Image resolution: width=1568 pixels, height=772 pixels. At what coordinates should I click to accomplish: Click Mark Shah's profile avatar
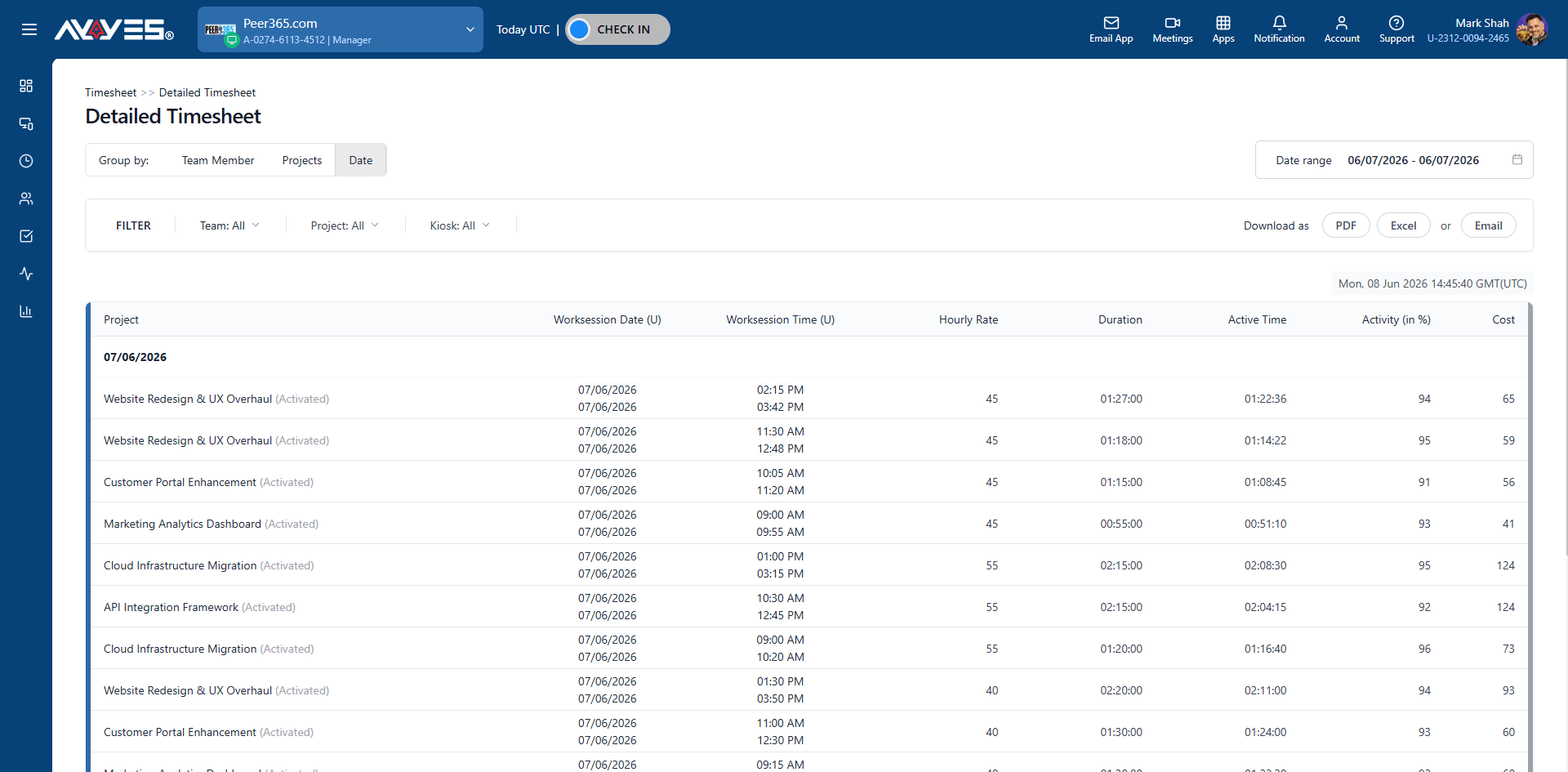click(1531, 30)
